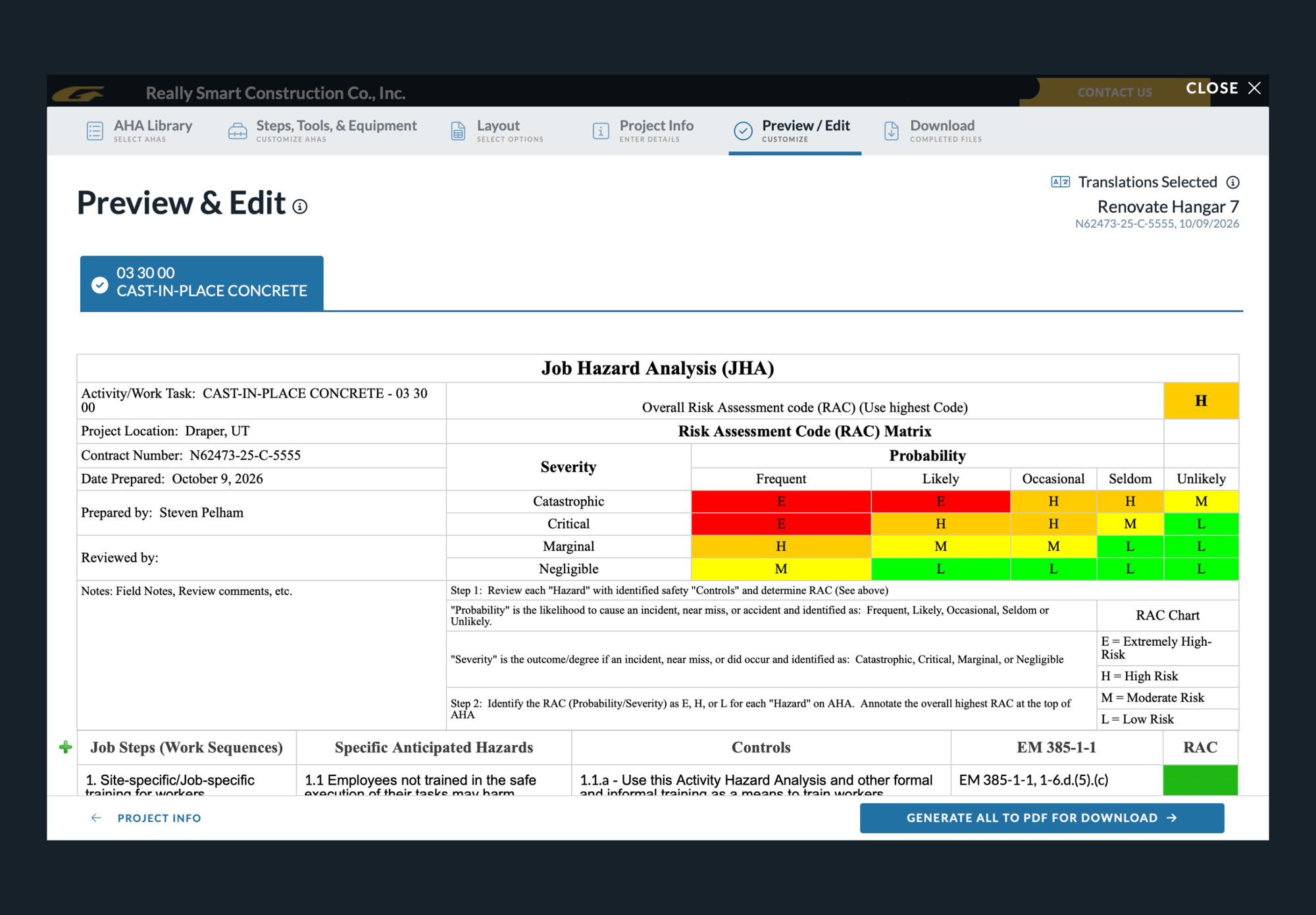Click Prepared by: Steven Pelham
The image size is (1316, 915).
pyautogui.click(x=262, y=513)
